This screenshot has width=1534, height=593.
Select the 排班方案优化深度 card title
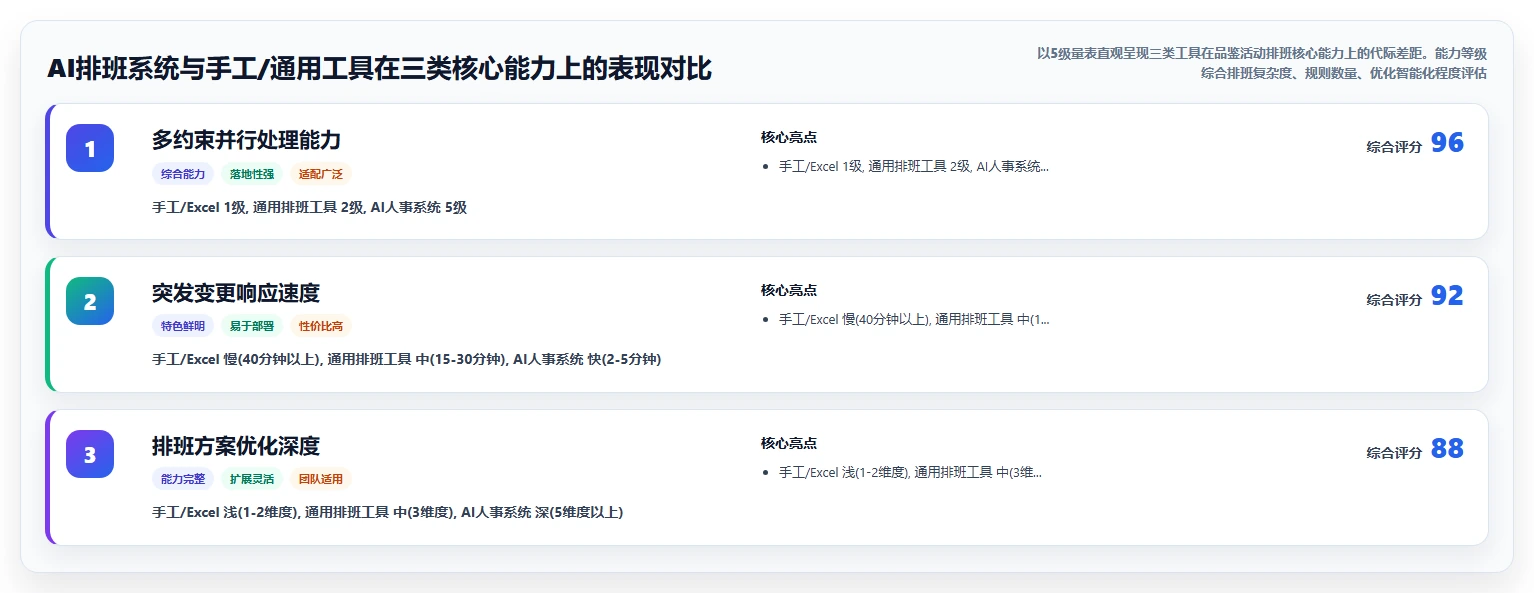click(236, 446)
